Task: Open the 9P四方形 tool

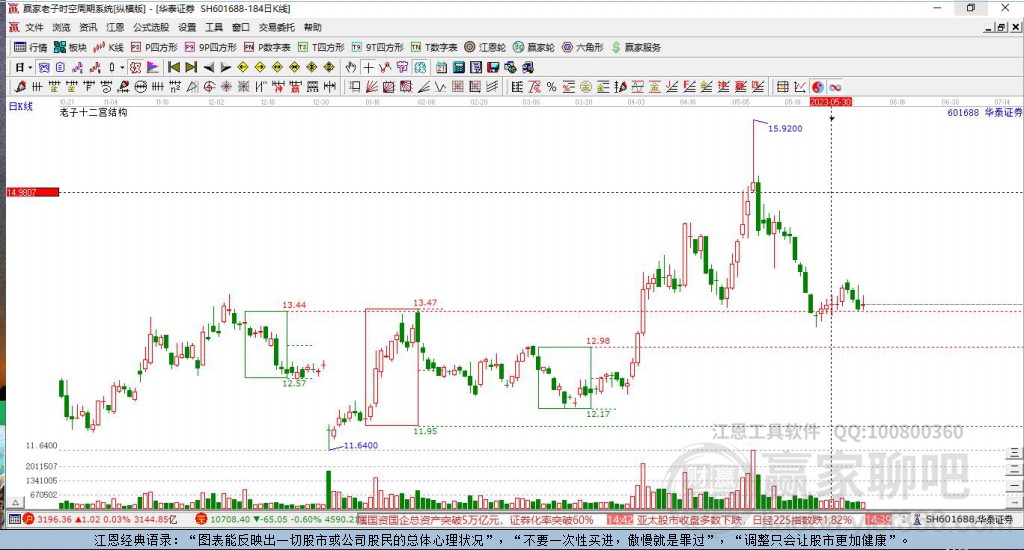Action: coord(210,47)
